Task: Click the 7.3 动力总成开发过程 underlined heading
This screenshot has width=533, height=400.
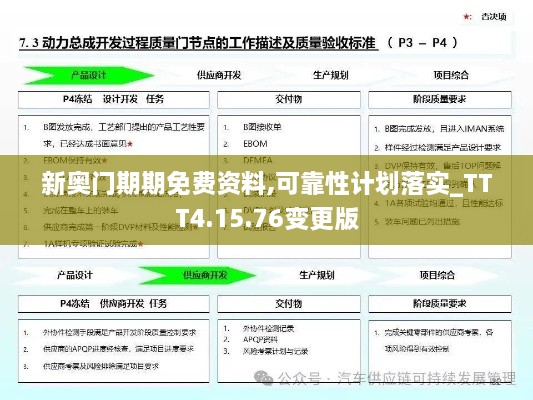Action: pyautogui.click(x=198, y=43)
